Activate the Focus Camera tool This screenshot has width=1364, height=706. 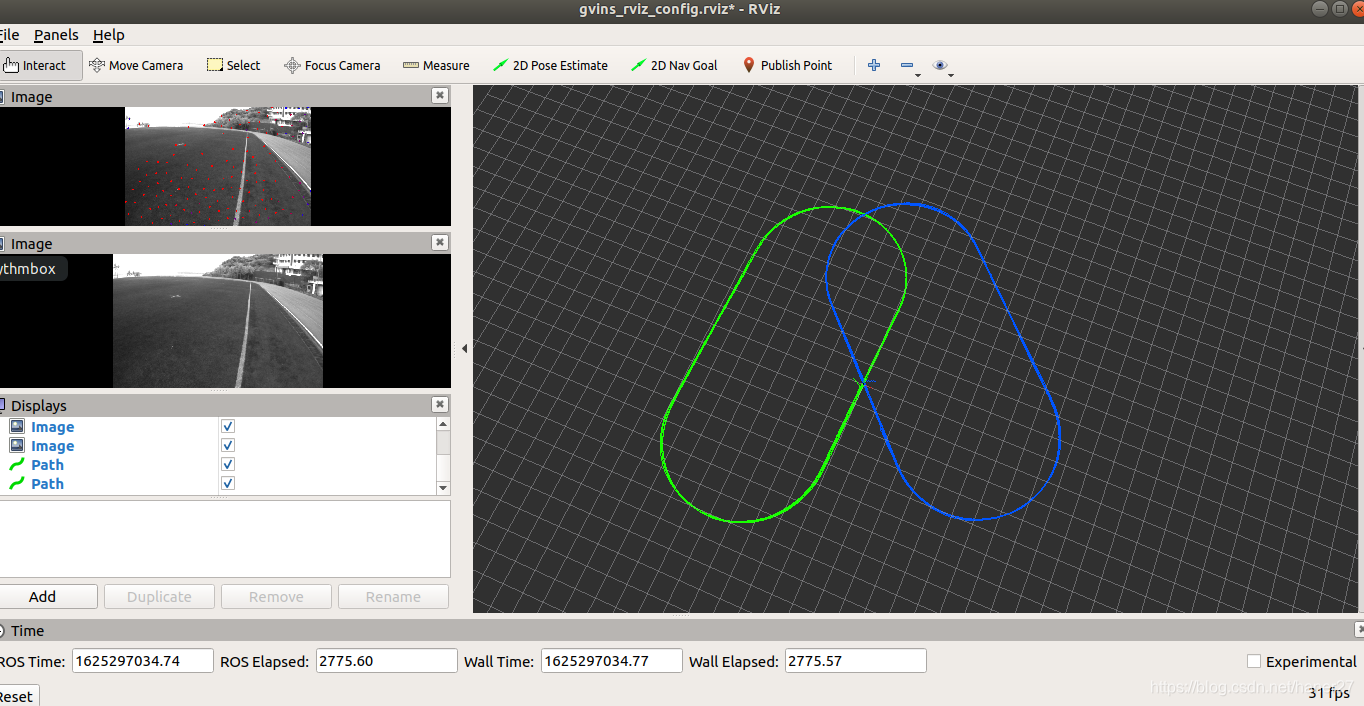332,65
